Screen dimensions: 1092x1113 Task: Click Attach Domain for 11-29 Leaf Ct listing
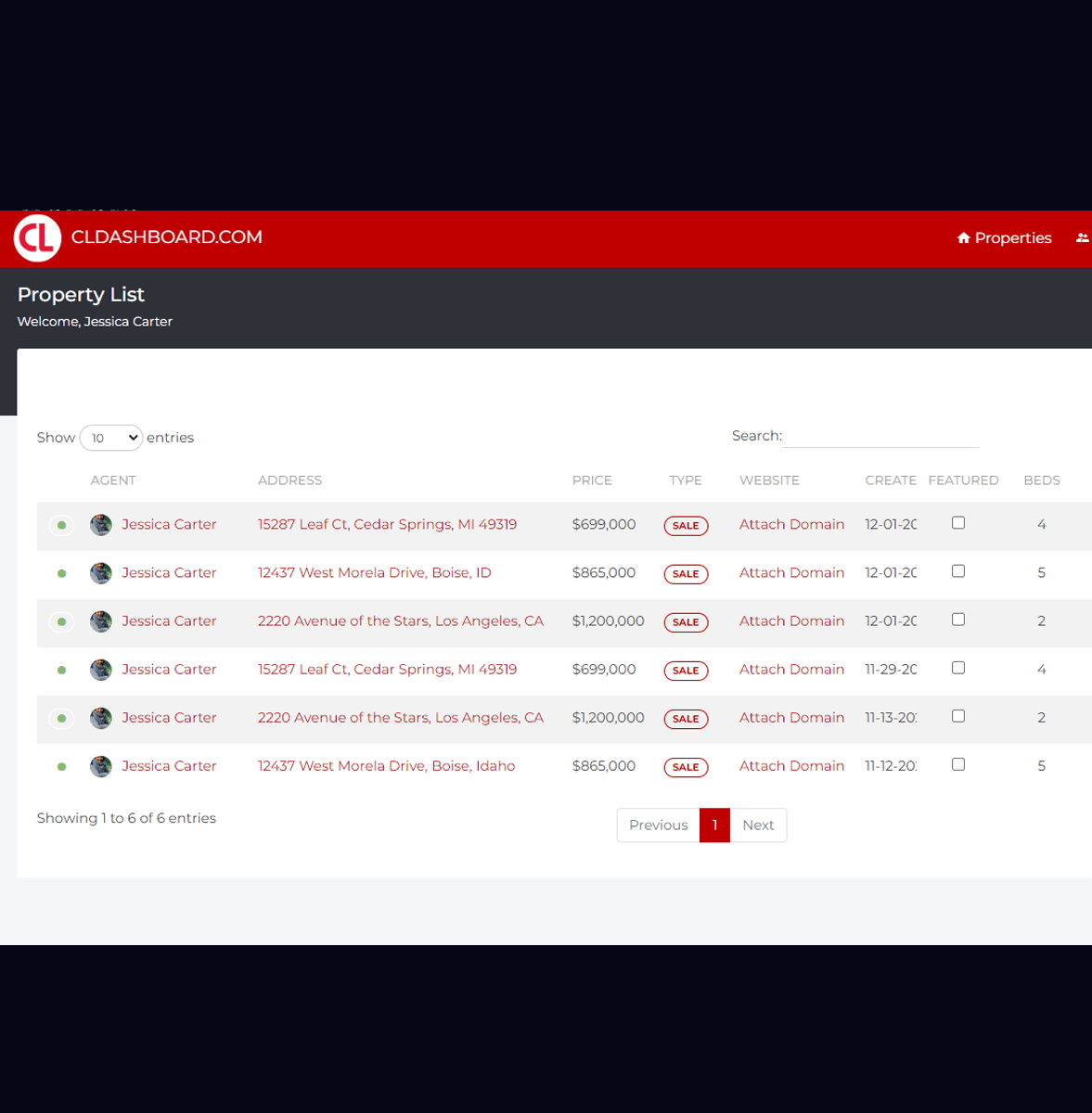tap(791, 669)
